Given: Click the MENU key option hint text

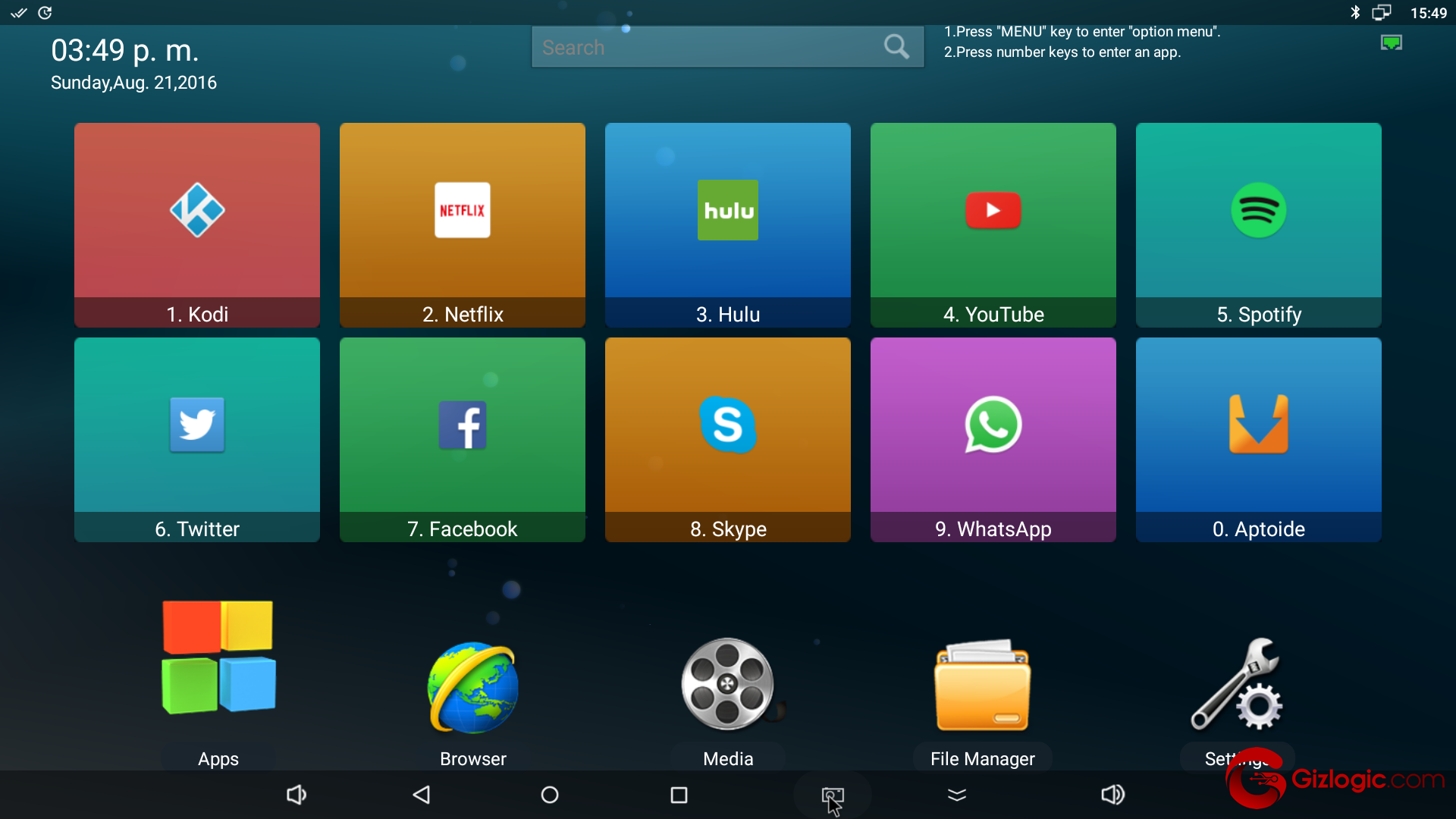Looking at the screenshot, I should point(1082,32).
